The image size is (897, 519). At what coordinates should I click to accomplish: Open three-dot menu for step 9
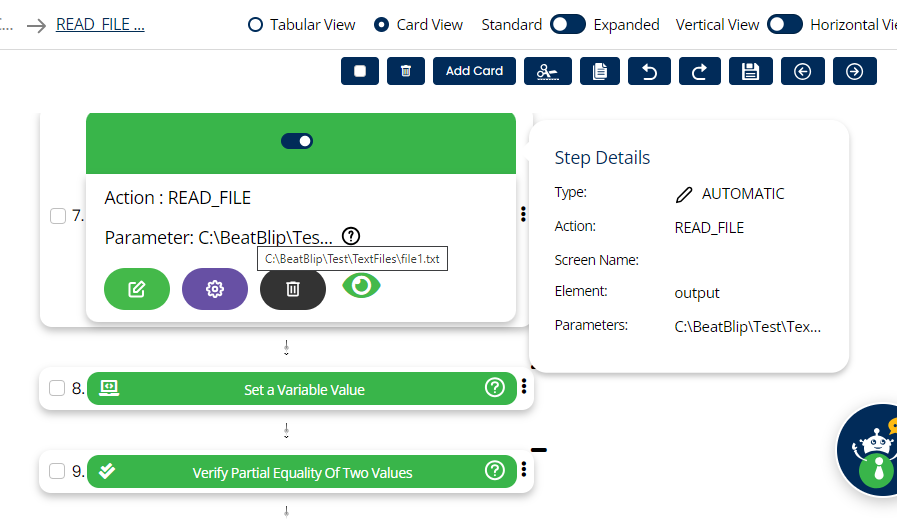(x=524, y=469)
